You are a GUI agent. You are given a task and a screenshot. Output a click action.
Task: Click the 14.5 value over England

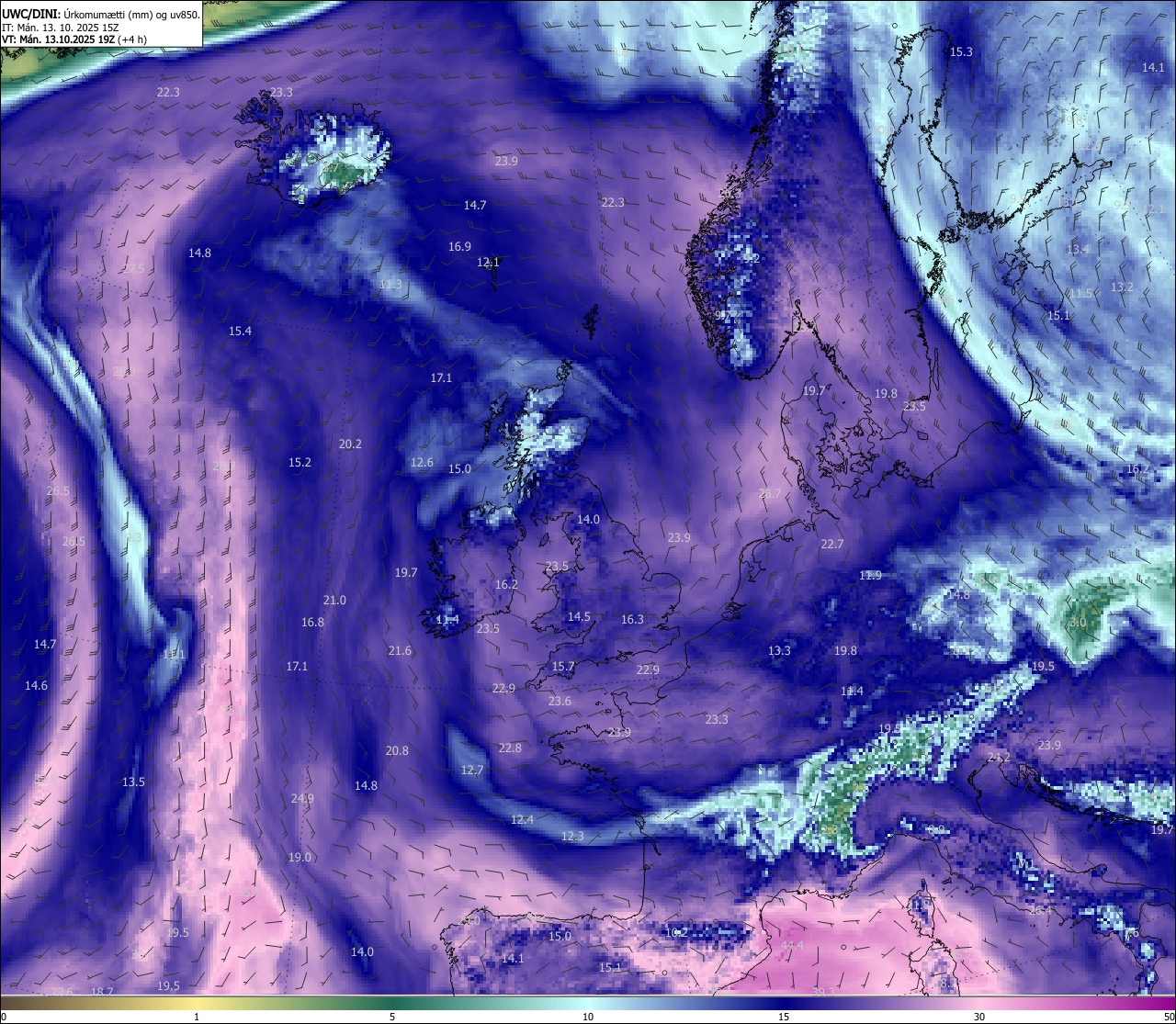pos(579,616)
